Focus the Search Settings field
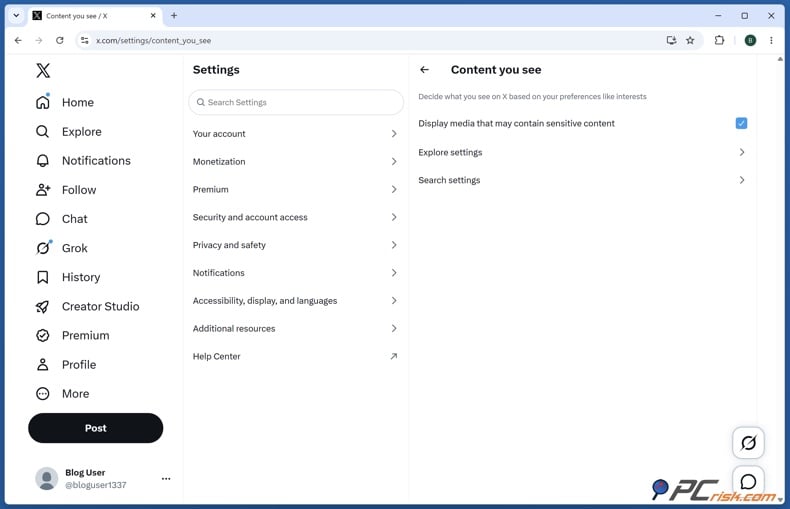This screenshot has height=509, width=790. [x=296, y=102]
